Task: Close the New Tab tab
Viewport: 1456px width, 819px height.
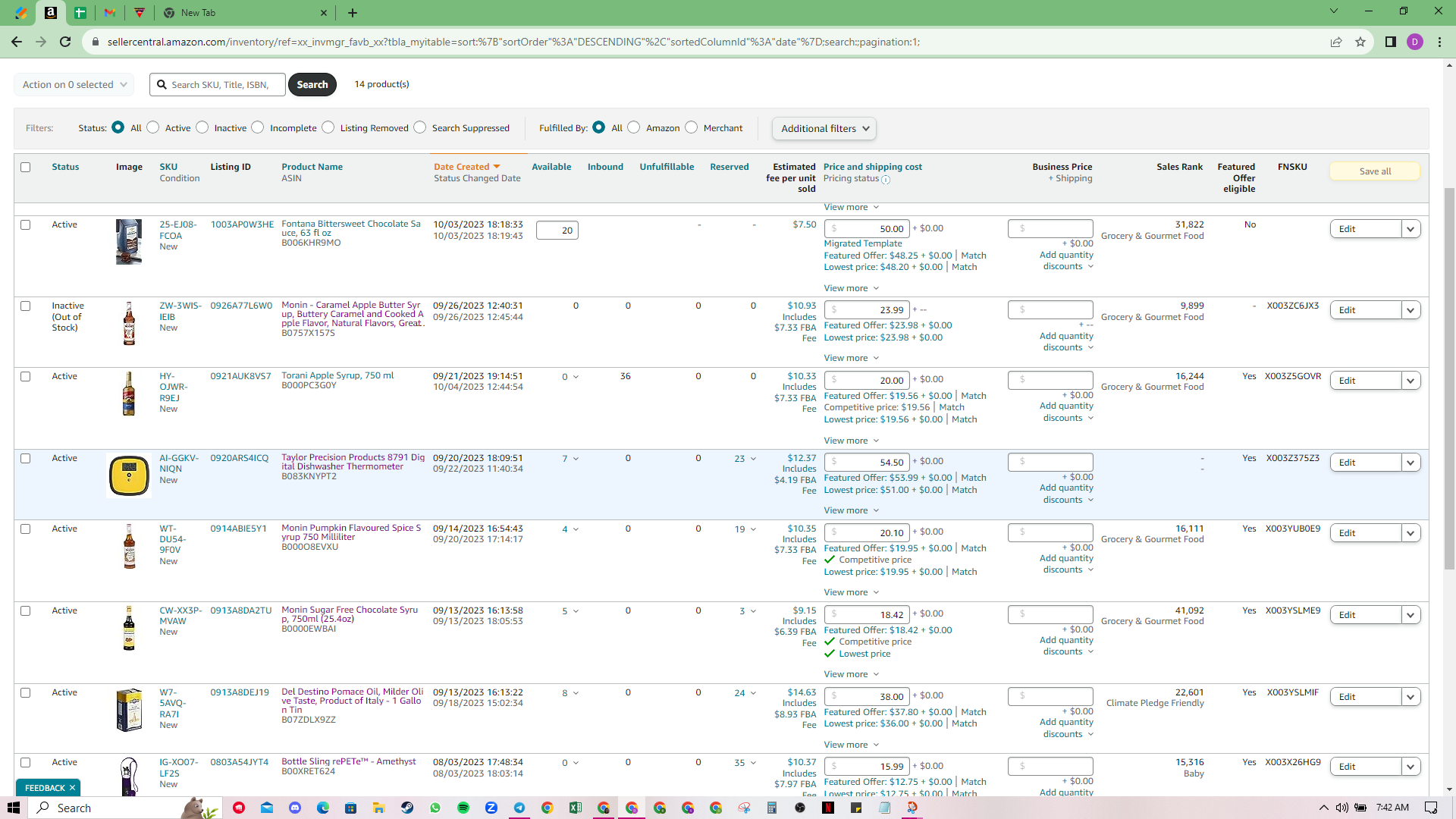Action: [x=324, y=13]
